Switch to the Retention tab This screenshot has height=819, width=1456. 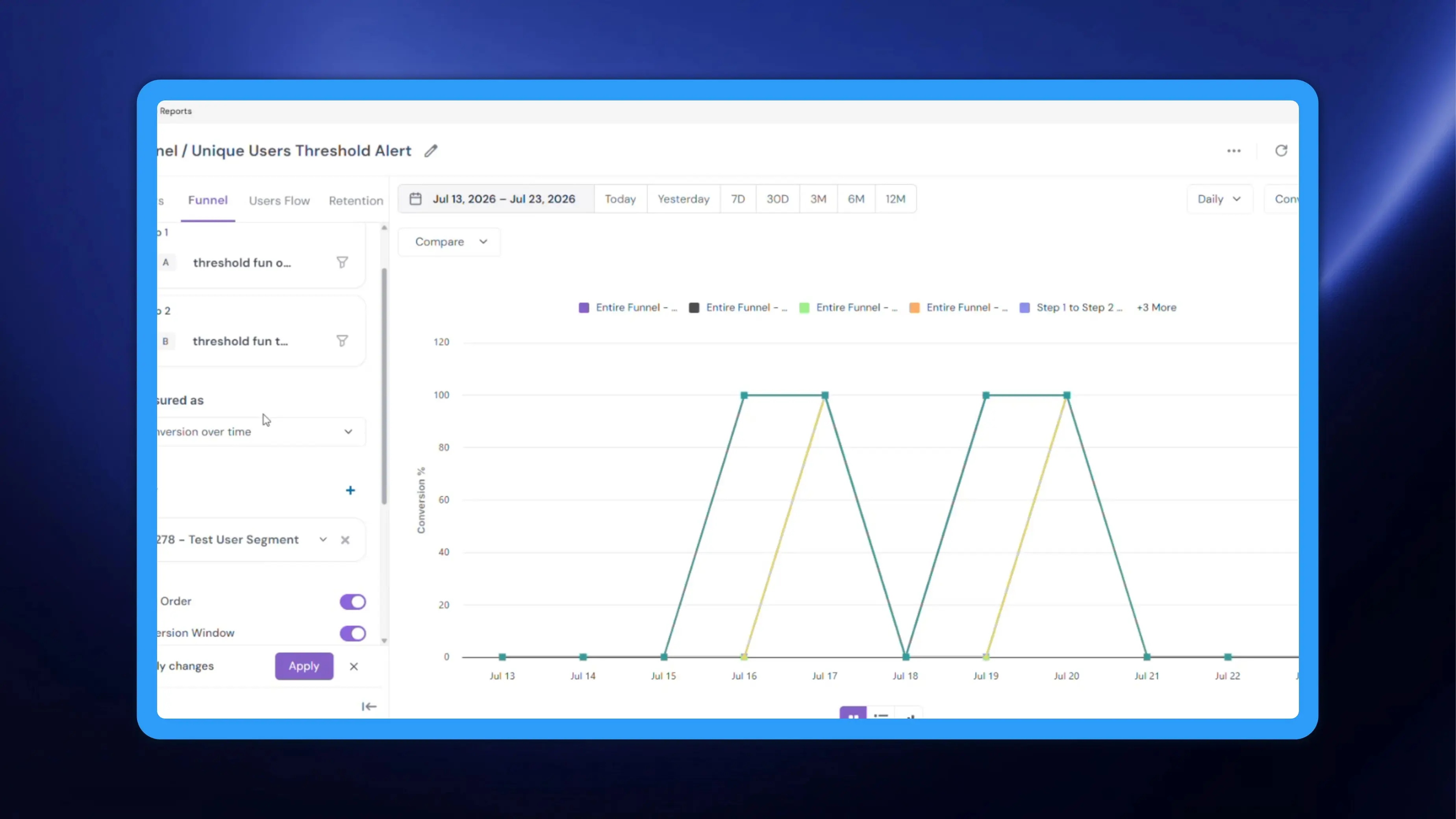point(356,201)
